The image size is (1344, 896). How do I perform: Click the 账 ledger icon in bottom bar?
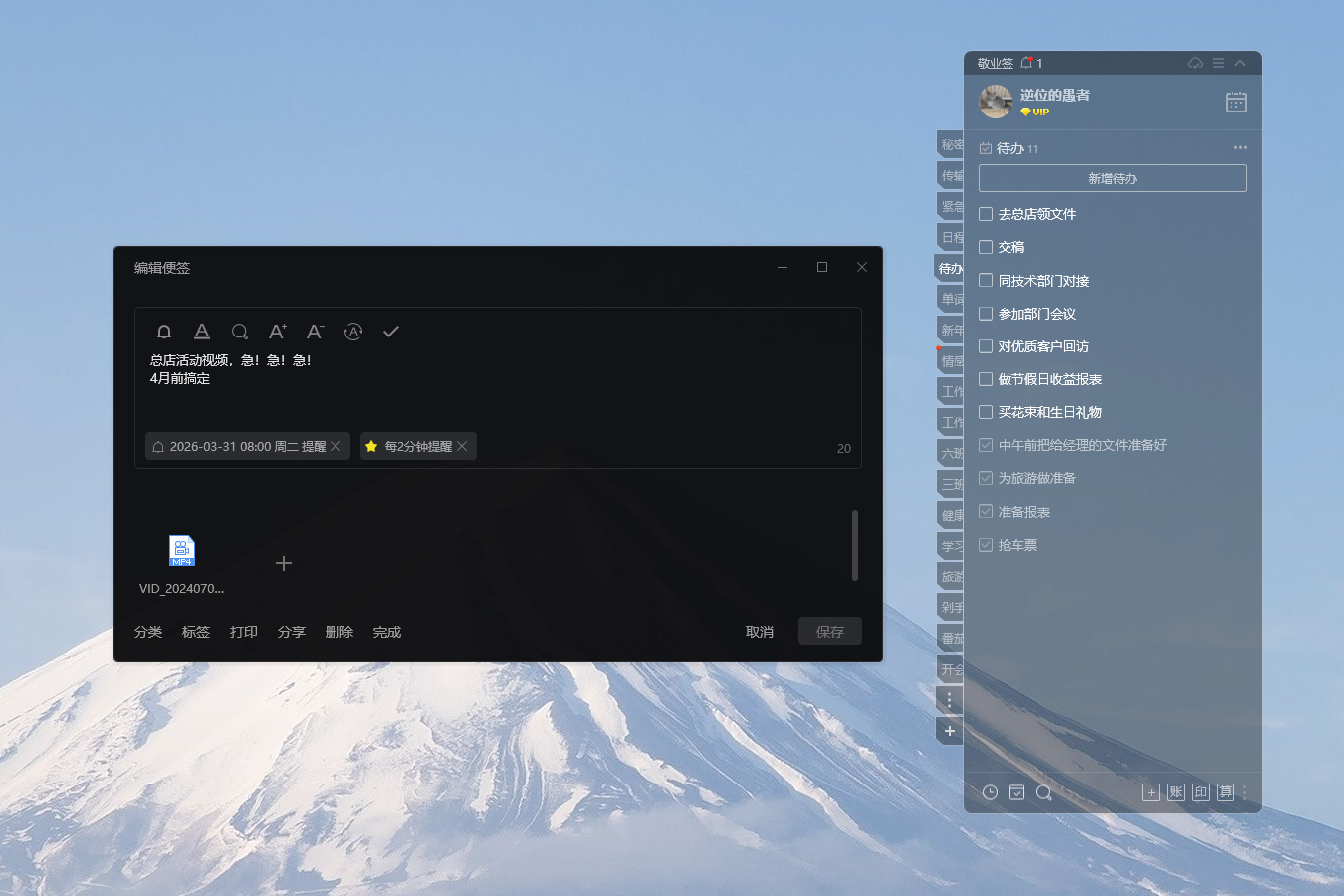click(1176, 792)
